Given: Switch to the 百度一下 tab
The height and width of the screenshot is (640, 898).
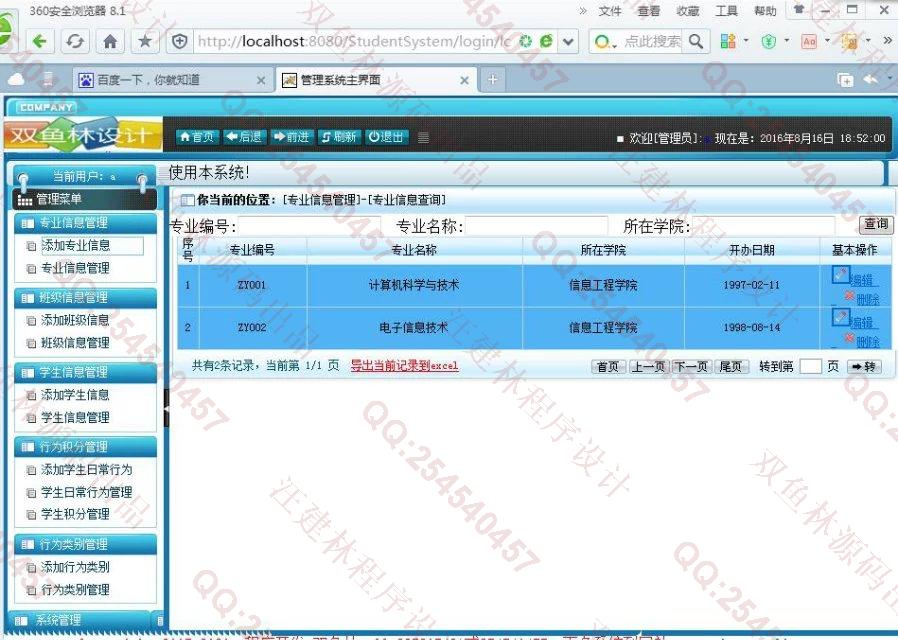Looking at the screenshot, I should 172,80.
